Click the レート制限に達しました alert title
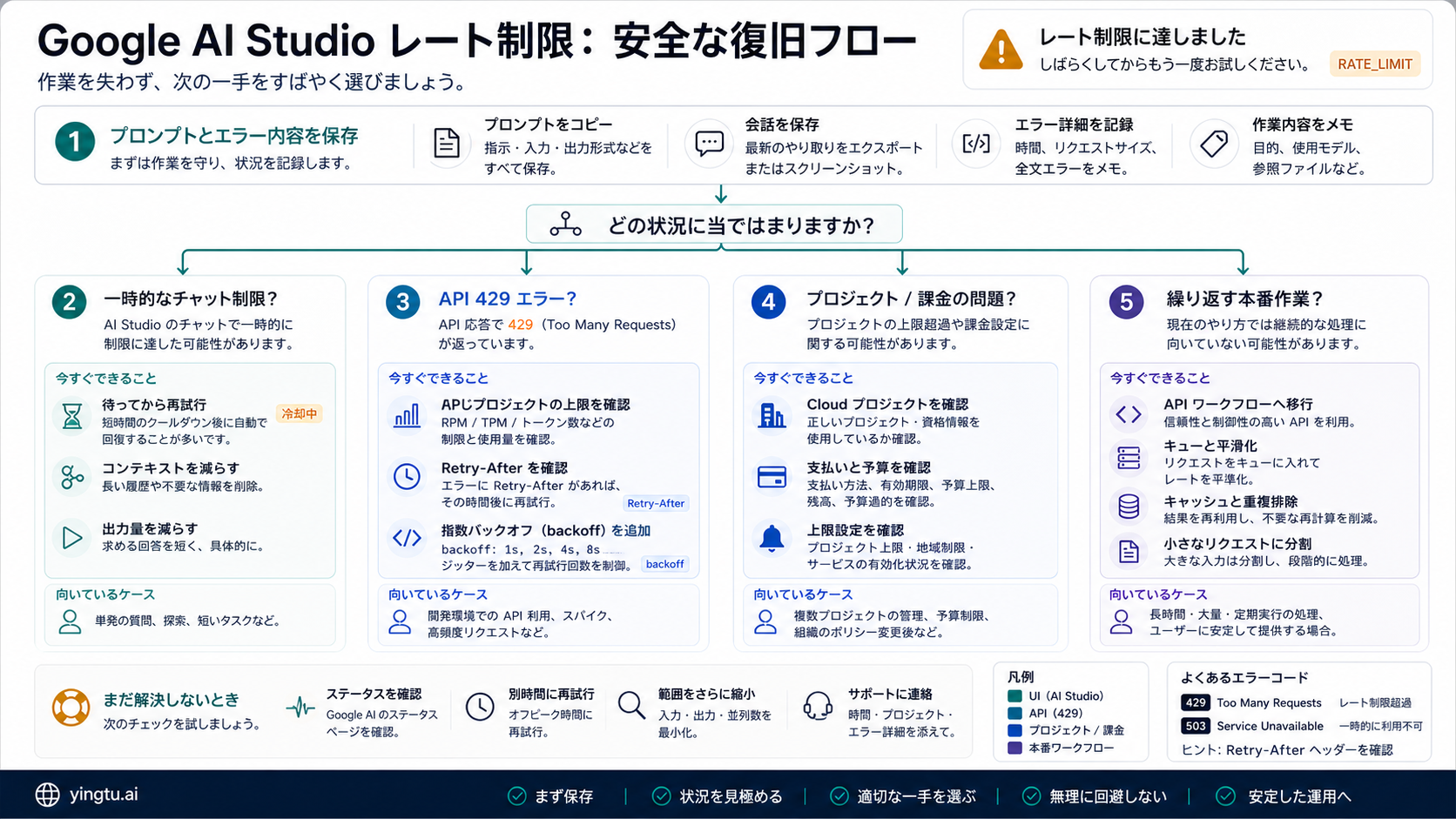 tap(1143, 37)
